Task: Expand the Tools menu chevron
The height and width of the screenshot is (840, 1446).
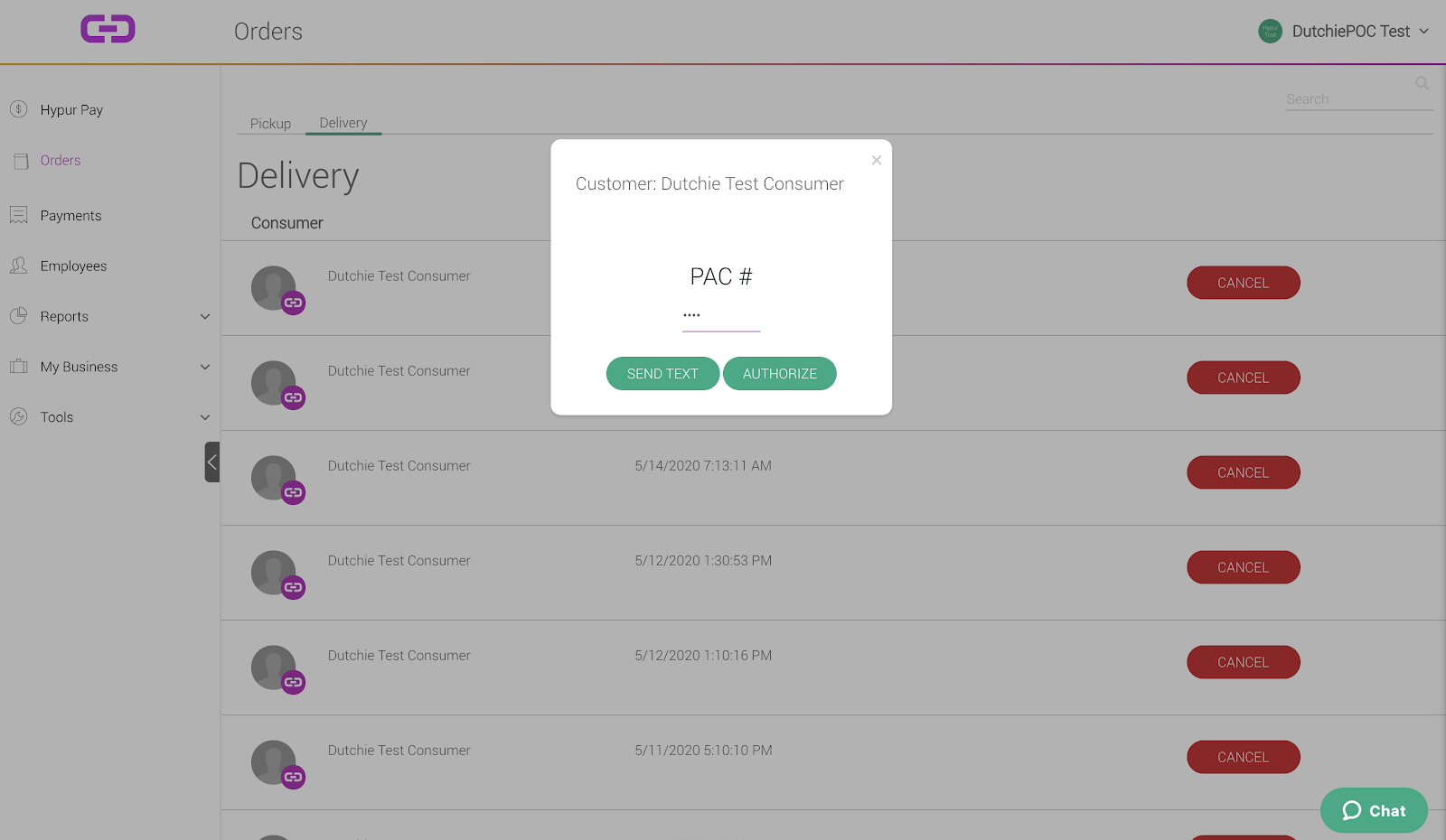Action: click(x=205, y=417)
